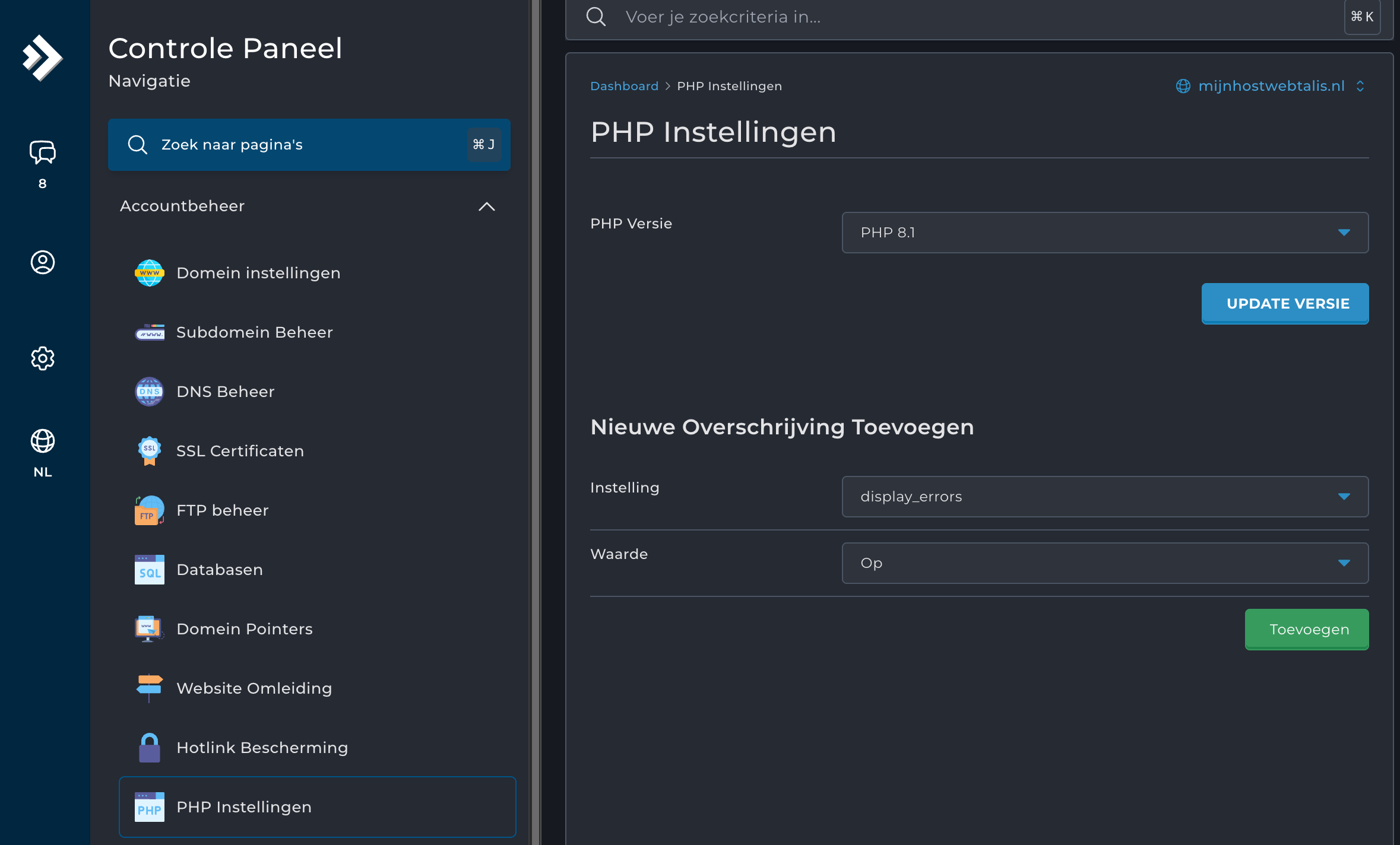The height and width of the screenshot is (845, 1400).
Task: Click the Nieuwe Overschrijving Toevoegen heading
Action: click(782, 427)
